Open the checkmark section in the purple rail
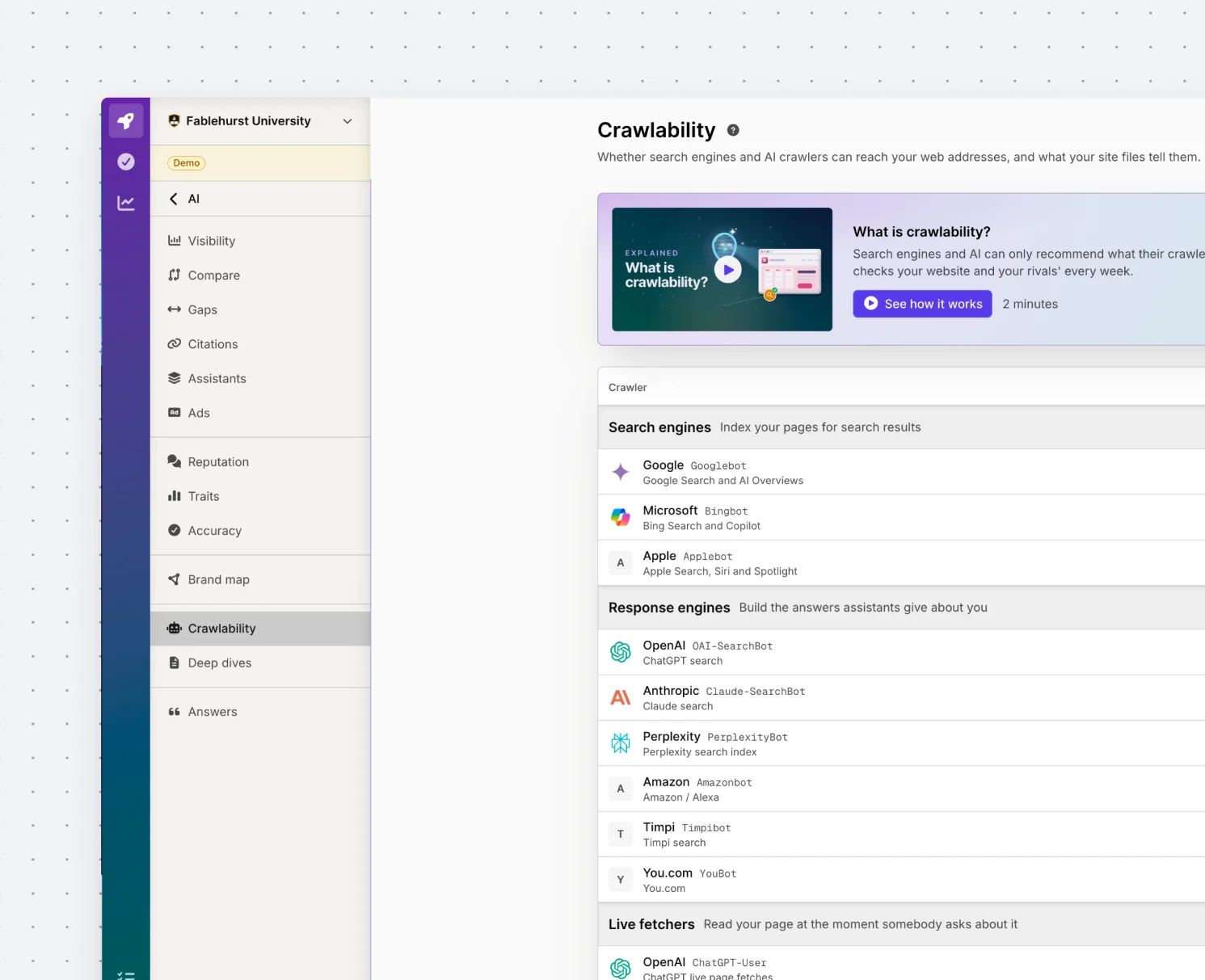The width and height of the screenshot is (1205, 980). click(x=126, y=162)
